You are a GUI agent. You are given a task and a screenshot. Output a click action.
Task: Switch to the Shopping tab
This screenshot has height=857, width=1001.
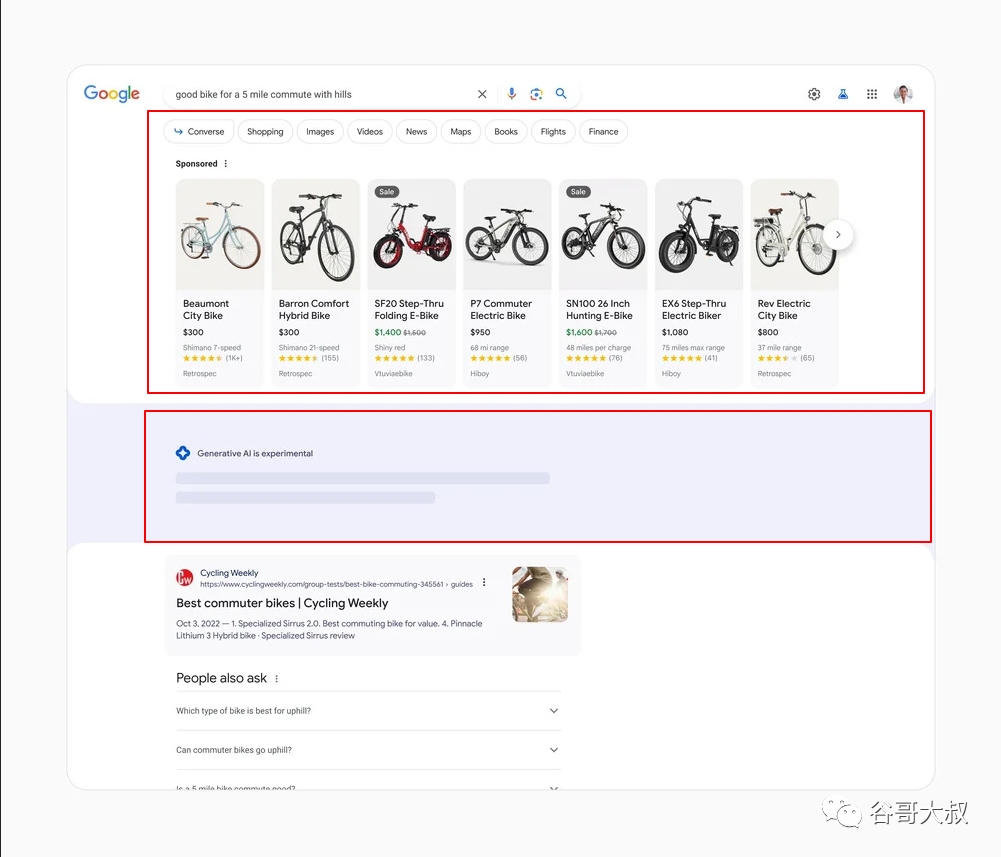click(x=265, y=132)
